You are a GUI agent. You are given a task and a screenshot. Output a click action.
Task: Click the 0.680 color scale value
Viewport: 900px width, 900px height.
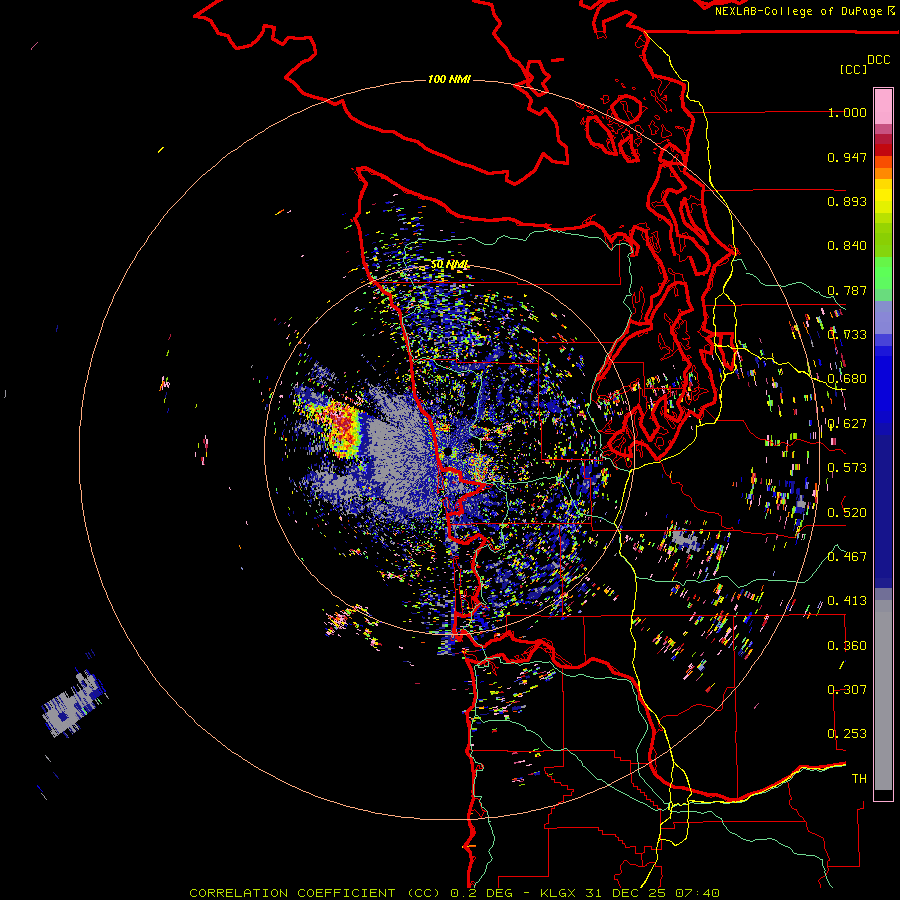tap(847, 379)
